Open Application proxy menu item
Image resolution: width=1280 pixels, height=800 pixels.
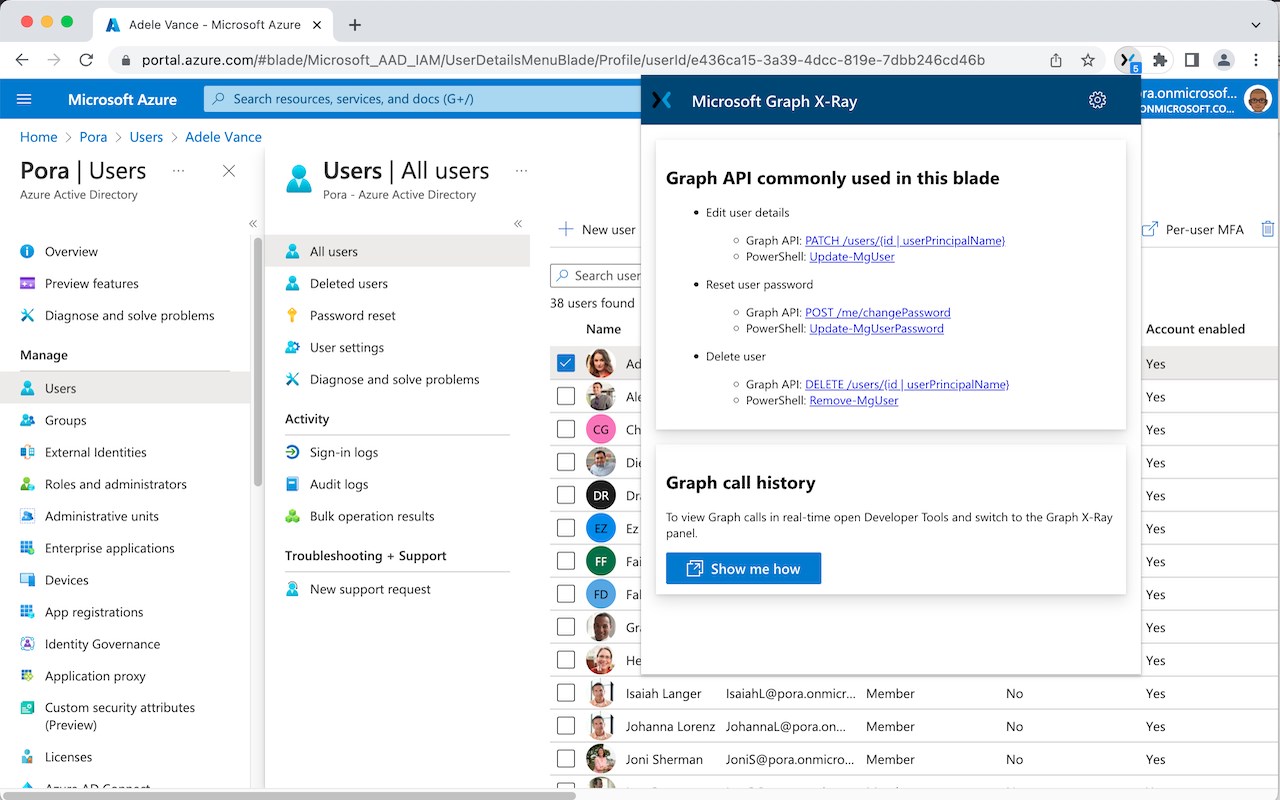pyautogui.click(x=95, y=676)
